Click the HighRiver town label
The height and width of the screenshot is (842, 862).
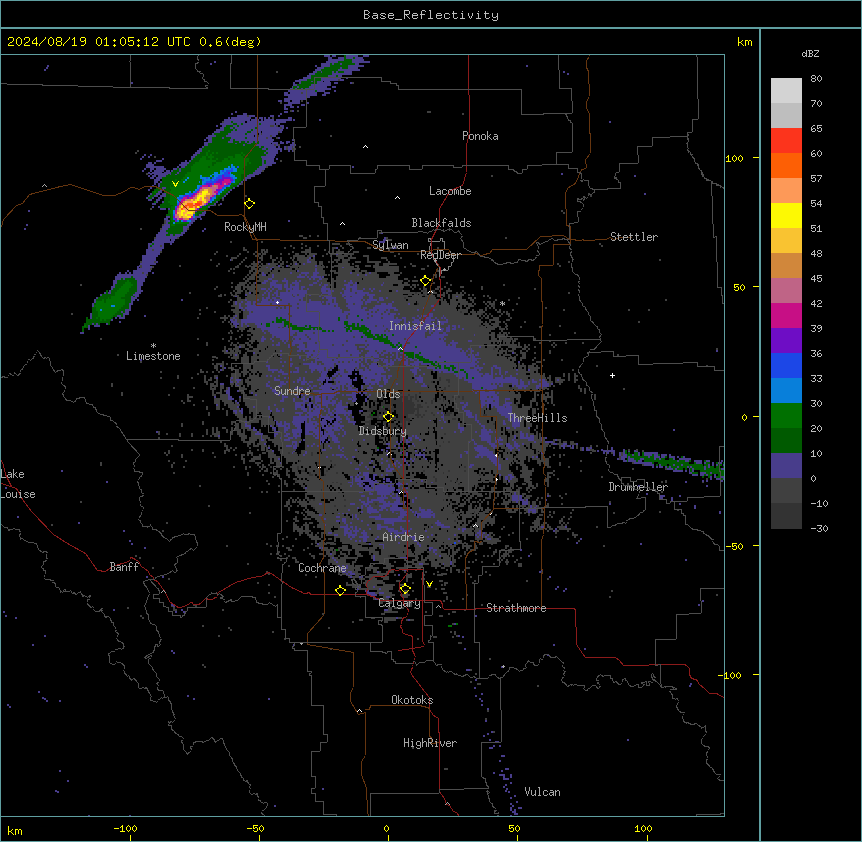click(430, 743)
